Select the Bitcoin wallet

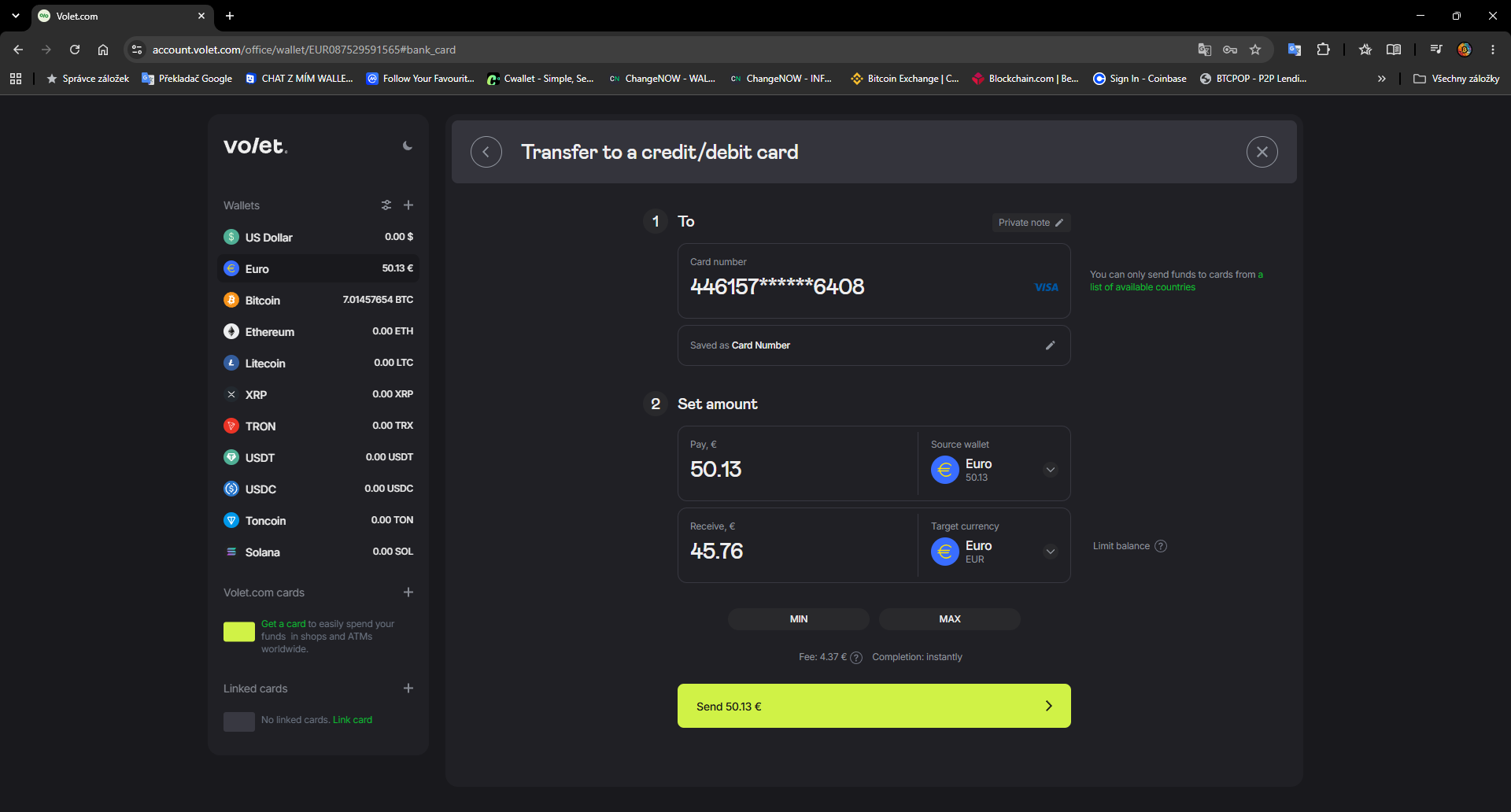click(x=318, y=300)
